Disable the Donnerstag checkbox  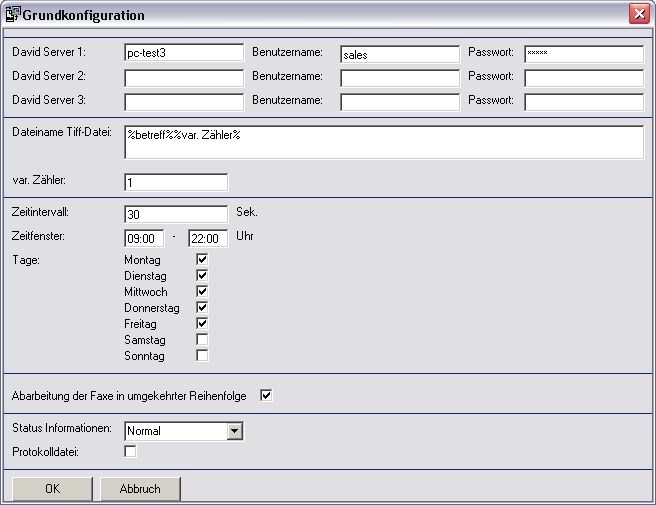(202, 308)
